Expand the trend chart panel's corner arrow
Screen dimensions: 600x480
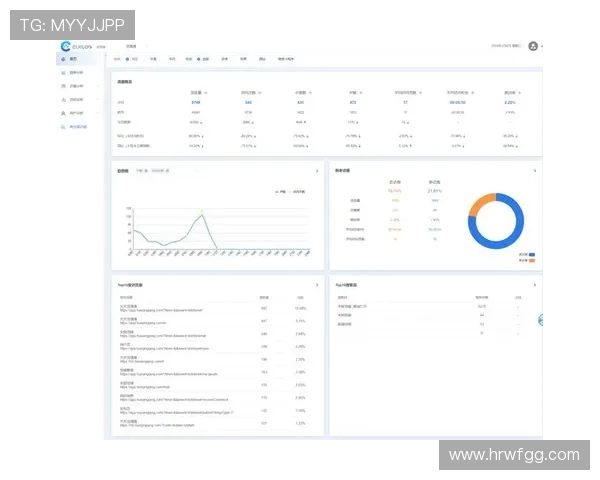318,171
